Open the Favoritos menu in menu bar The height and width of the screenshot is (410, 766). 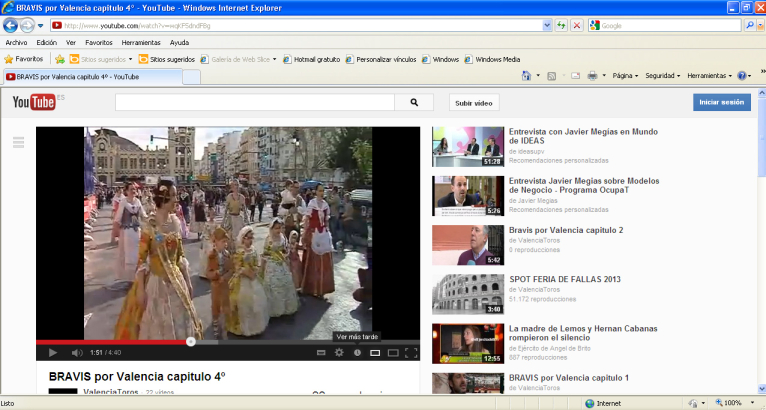tap(99, 43)
